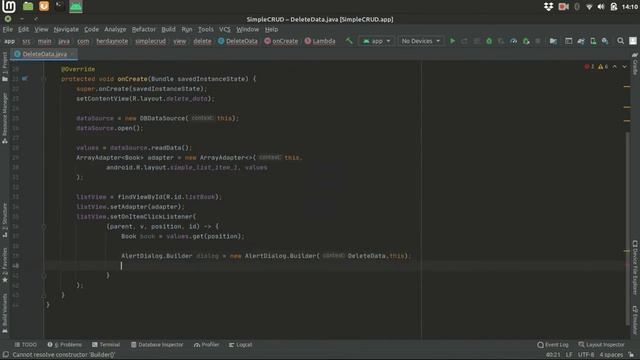The height and width of the screenshot is (360, 640).
Task: Click the red error count indicator
Action: click(589, 67)
